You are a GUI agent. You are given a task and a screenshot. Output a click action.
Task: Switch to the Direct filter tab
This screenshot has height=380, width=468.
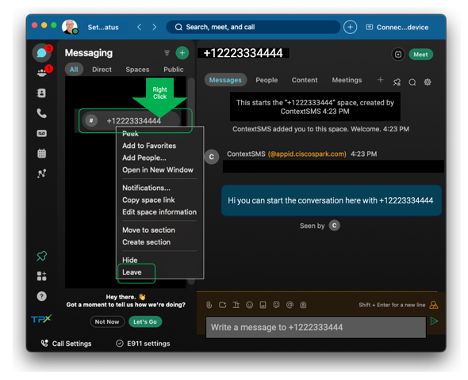tap(102, 69)
